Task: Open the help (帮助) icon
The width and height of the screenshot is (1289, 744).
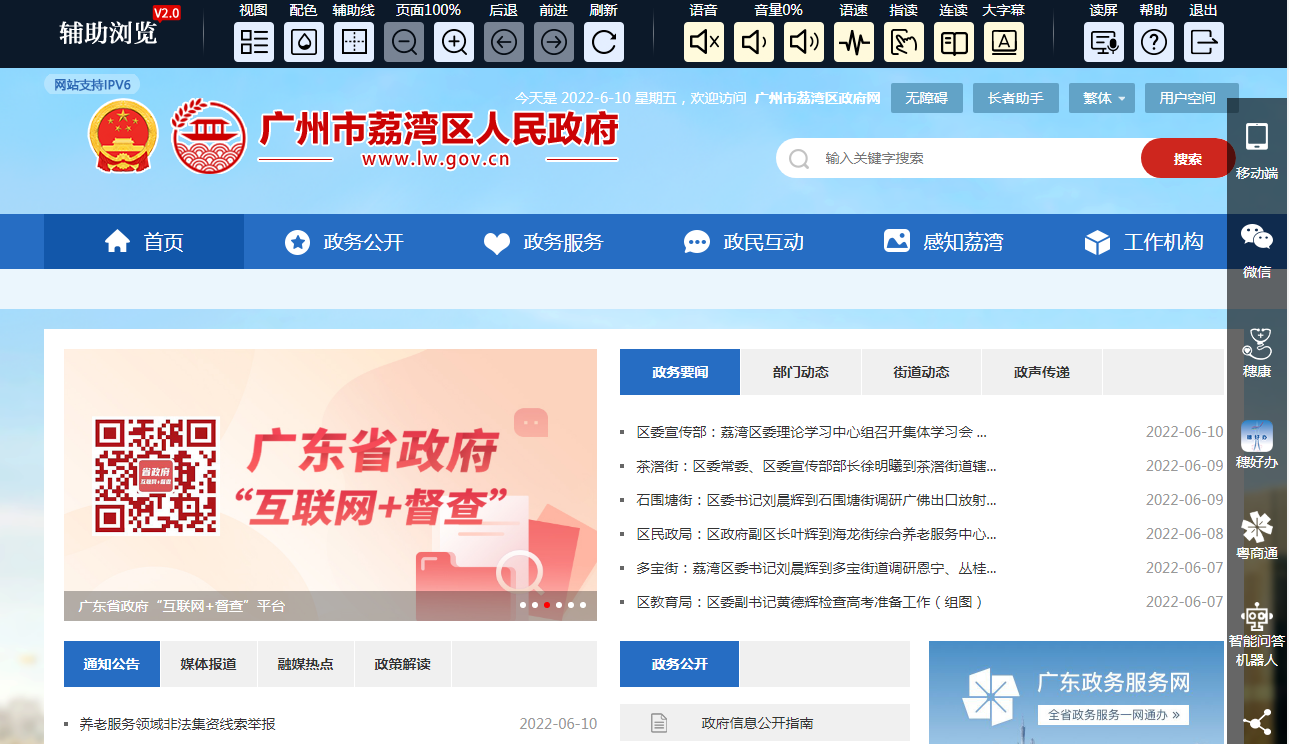Action: [x=1154, y=43]
